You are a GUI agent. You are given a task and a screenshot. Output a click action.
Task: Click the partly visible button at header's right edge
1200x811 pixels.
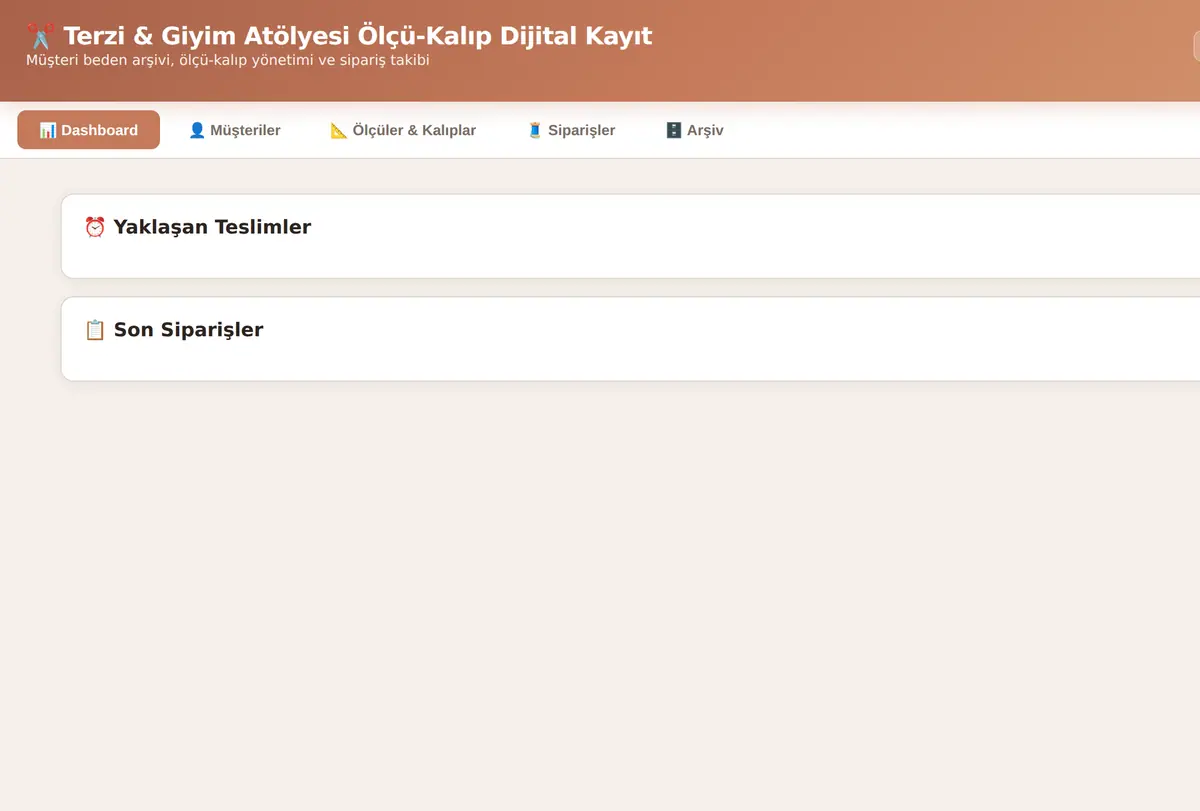1196,46
